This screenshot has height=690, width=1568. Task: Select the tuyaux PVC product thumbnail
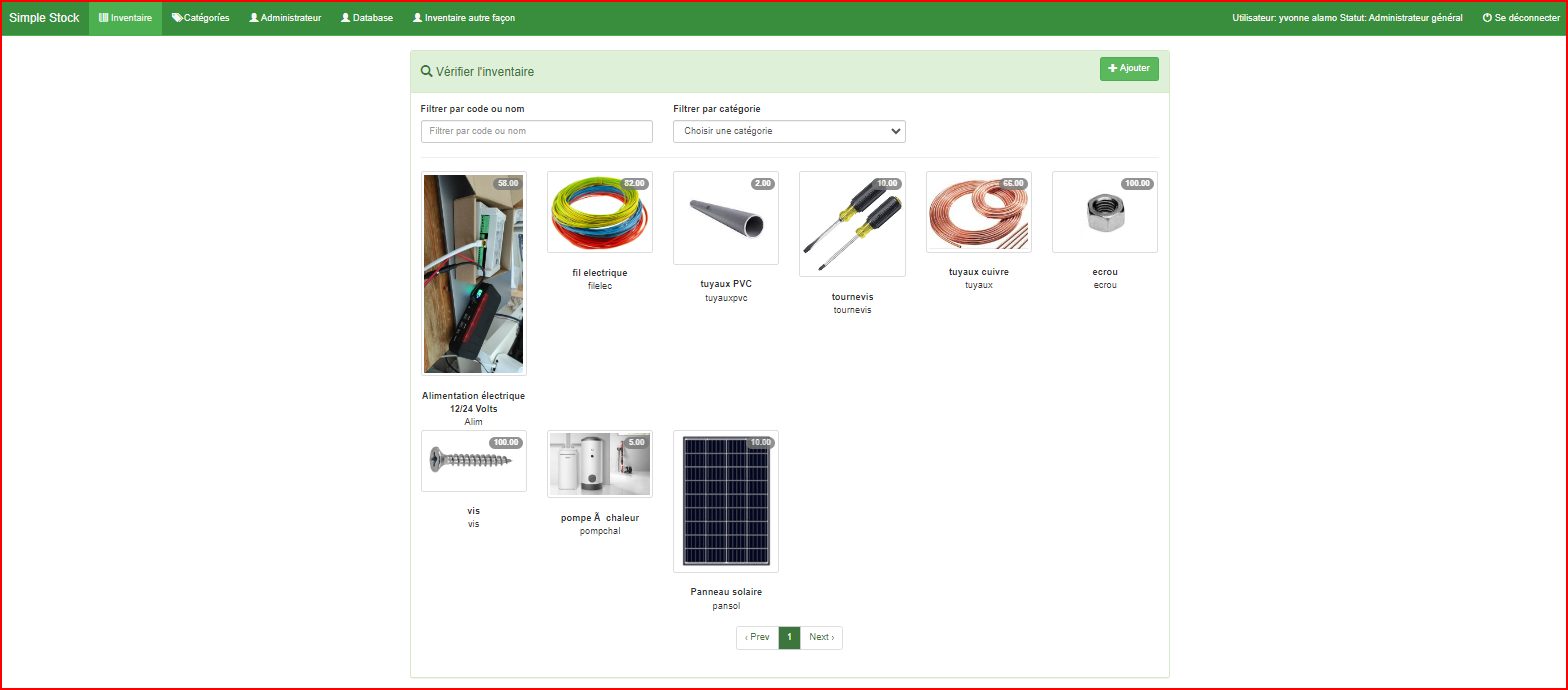(725, 218)
